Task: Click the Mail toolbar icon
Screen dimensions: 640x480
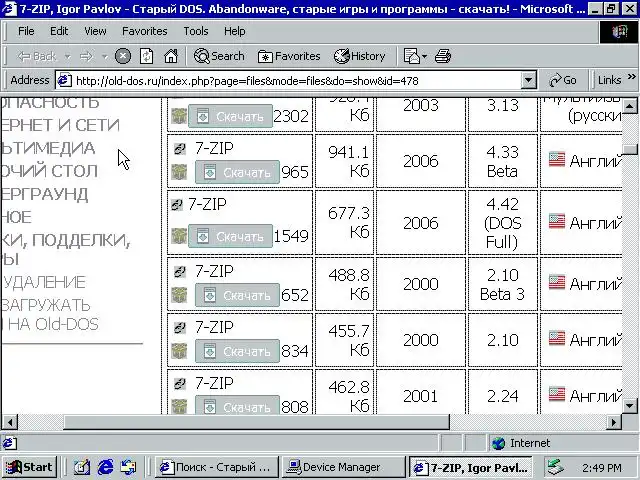Action: click(411, 56)
